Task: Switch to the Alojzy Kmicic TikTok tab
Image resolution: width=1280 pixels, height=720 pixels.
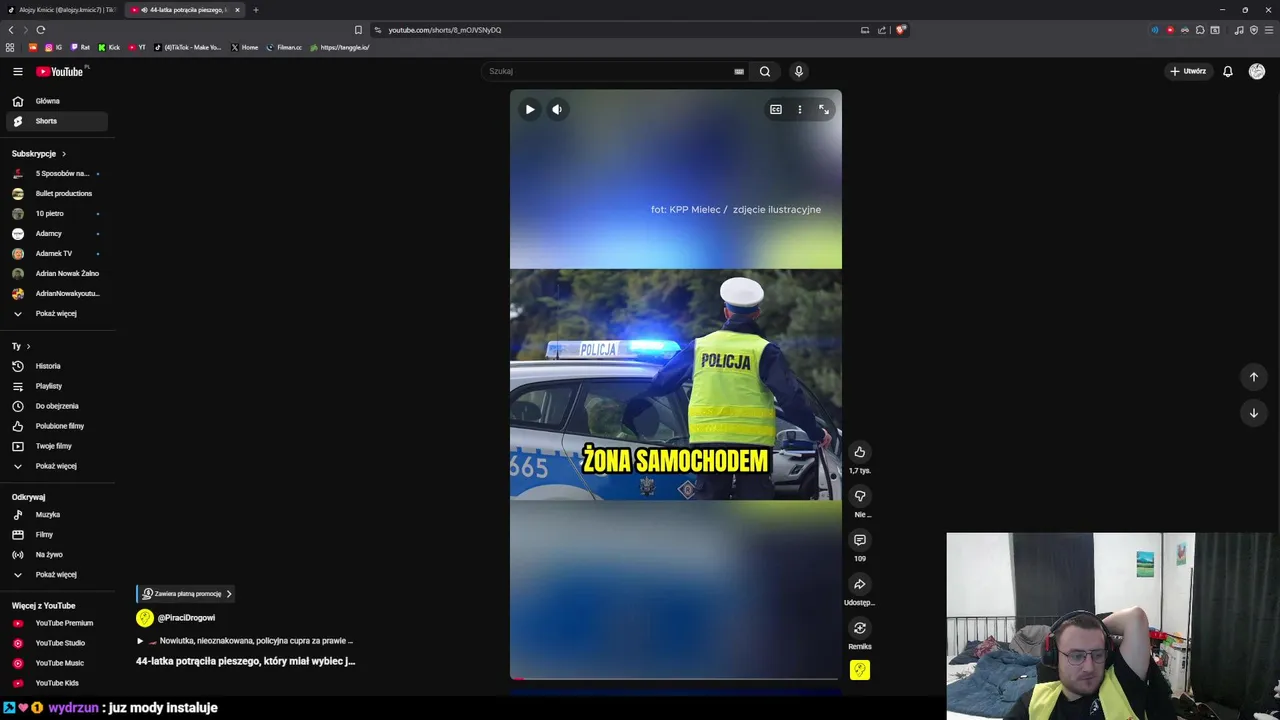Action: pyautogui.click(x=62, y=10)
